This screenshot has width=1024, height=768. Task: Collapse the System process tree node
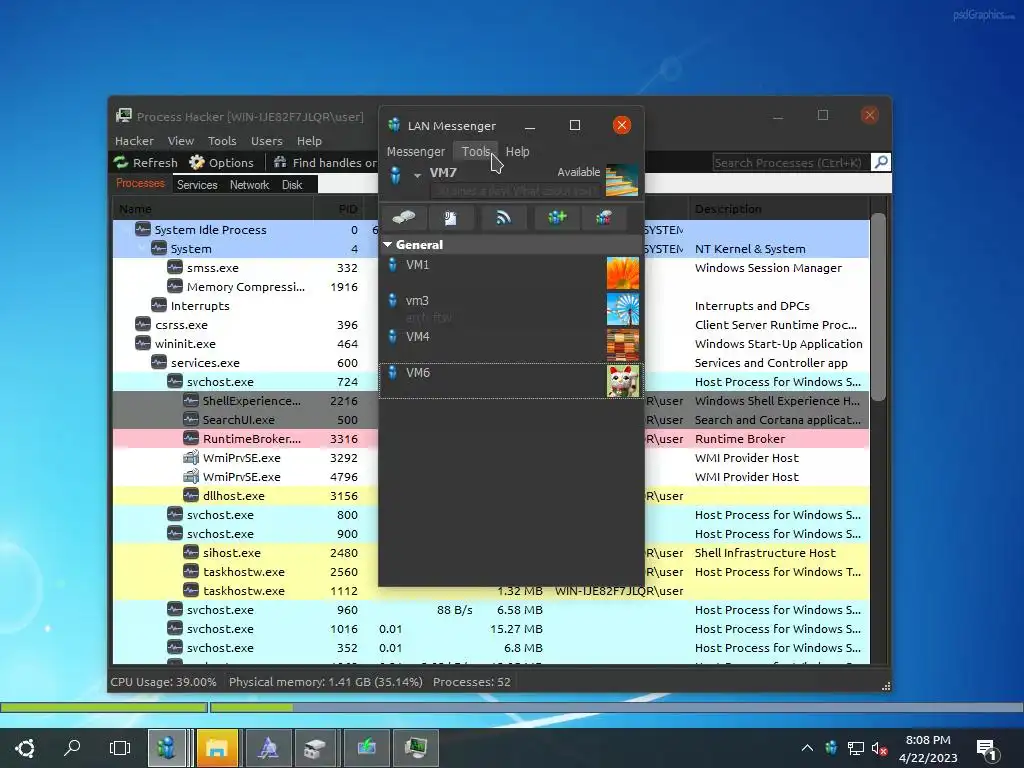tap(142, 249)
